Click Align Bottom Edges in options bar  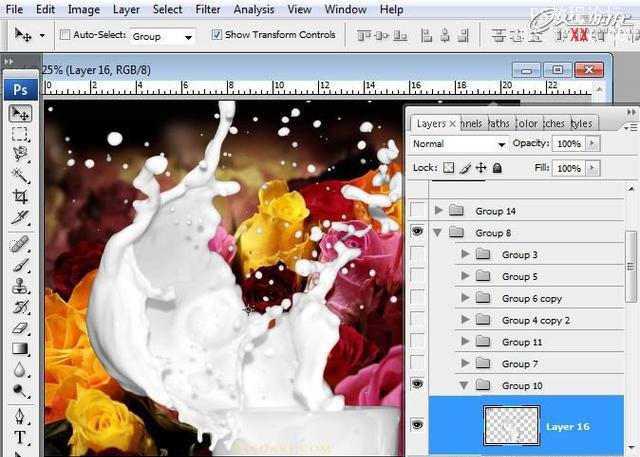400,36
